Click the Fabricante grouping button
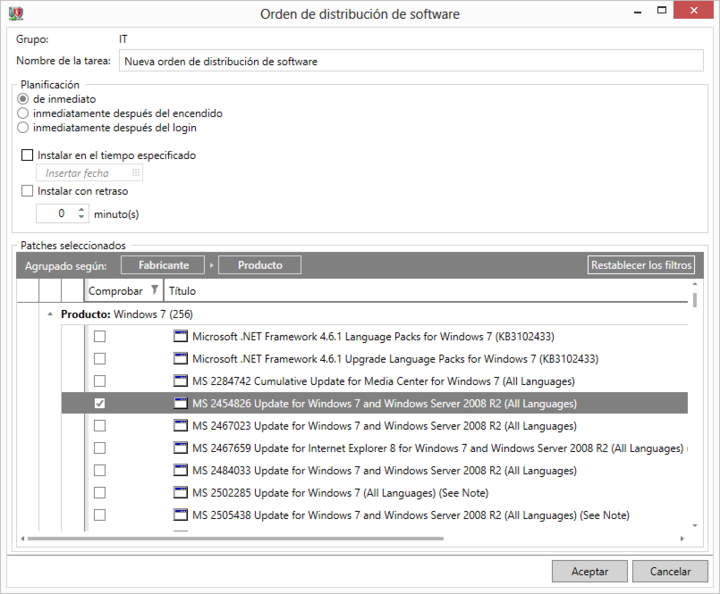 click(x=163, y=265)
